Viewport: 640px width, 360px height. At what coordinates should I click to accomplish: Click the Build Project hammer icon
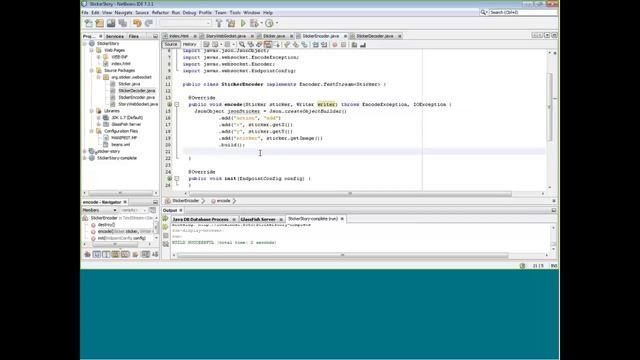tap(219, 23)
